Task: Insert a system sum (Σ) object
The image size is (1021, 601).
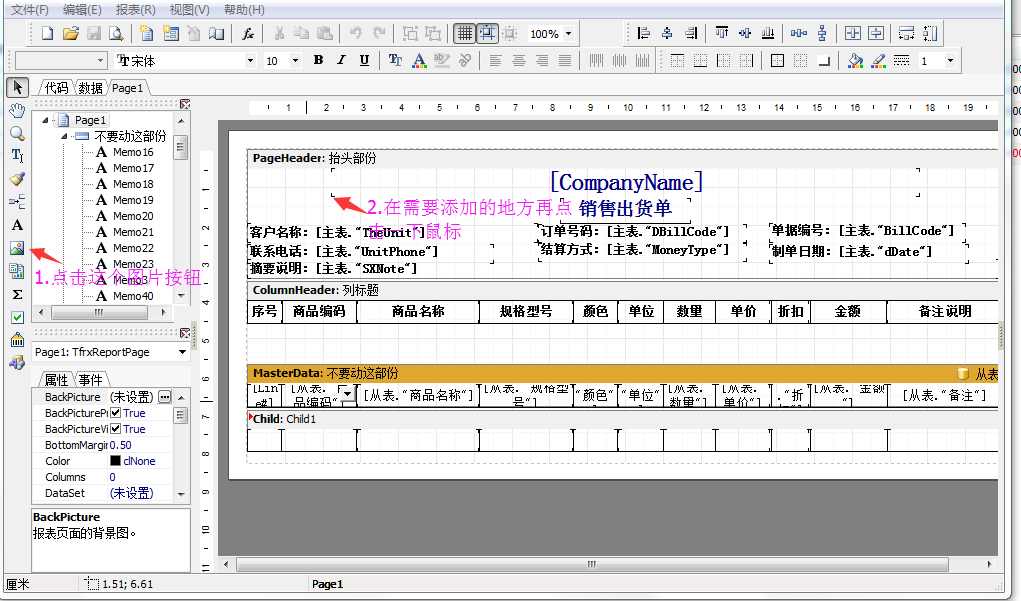Action: (x=17, y=294)
